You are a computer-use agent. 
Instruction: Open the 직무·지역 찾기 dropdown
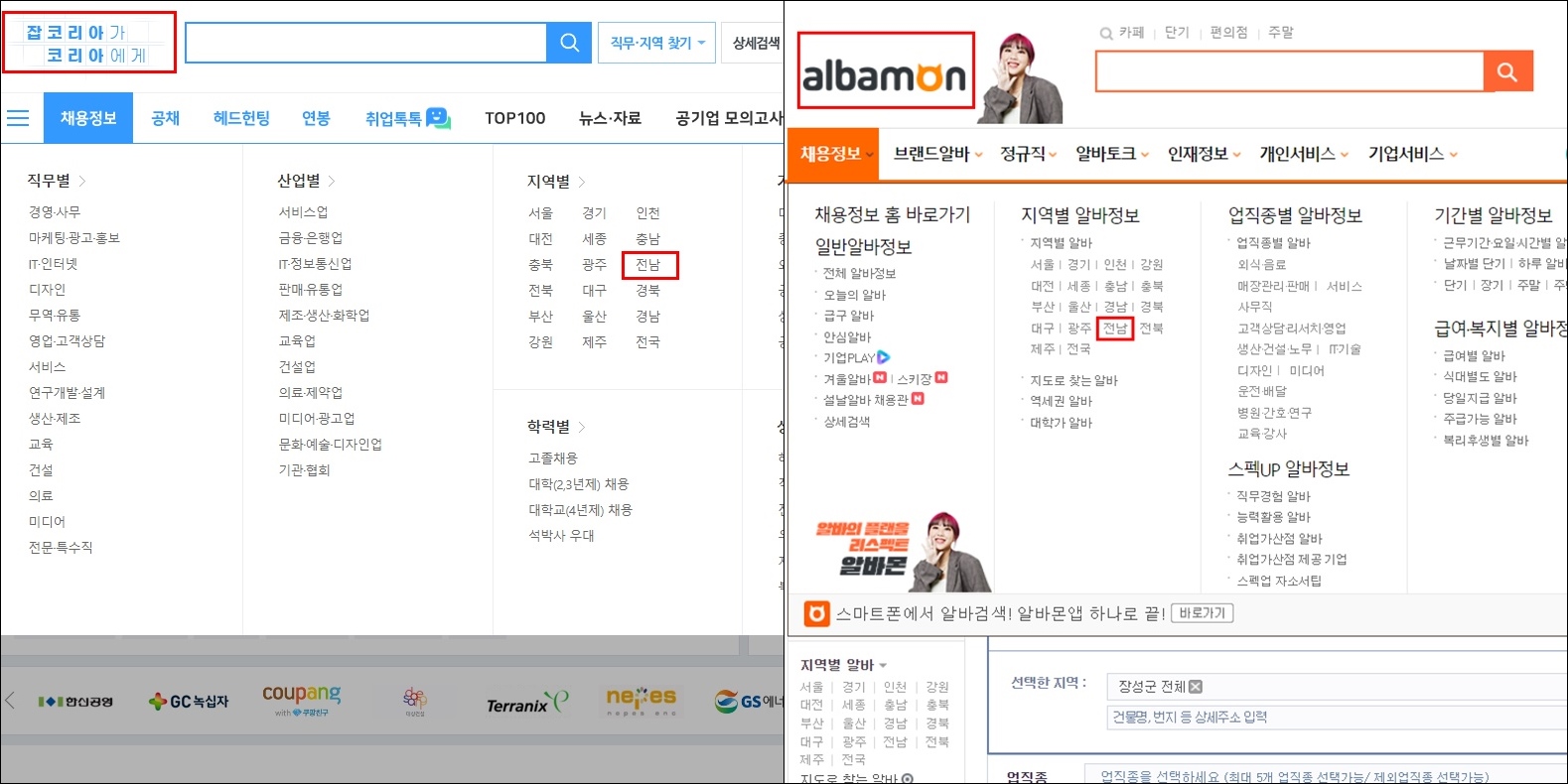(656, 43)
